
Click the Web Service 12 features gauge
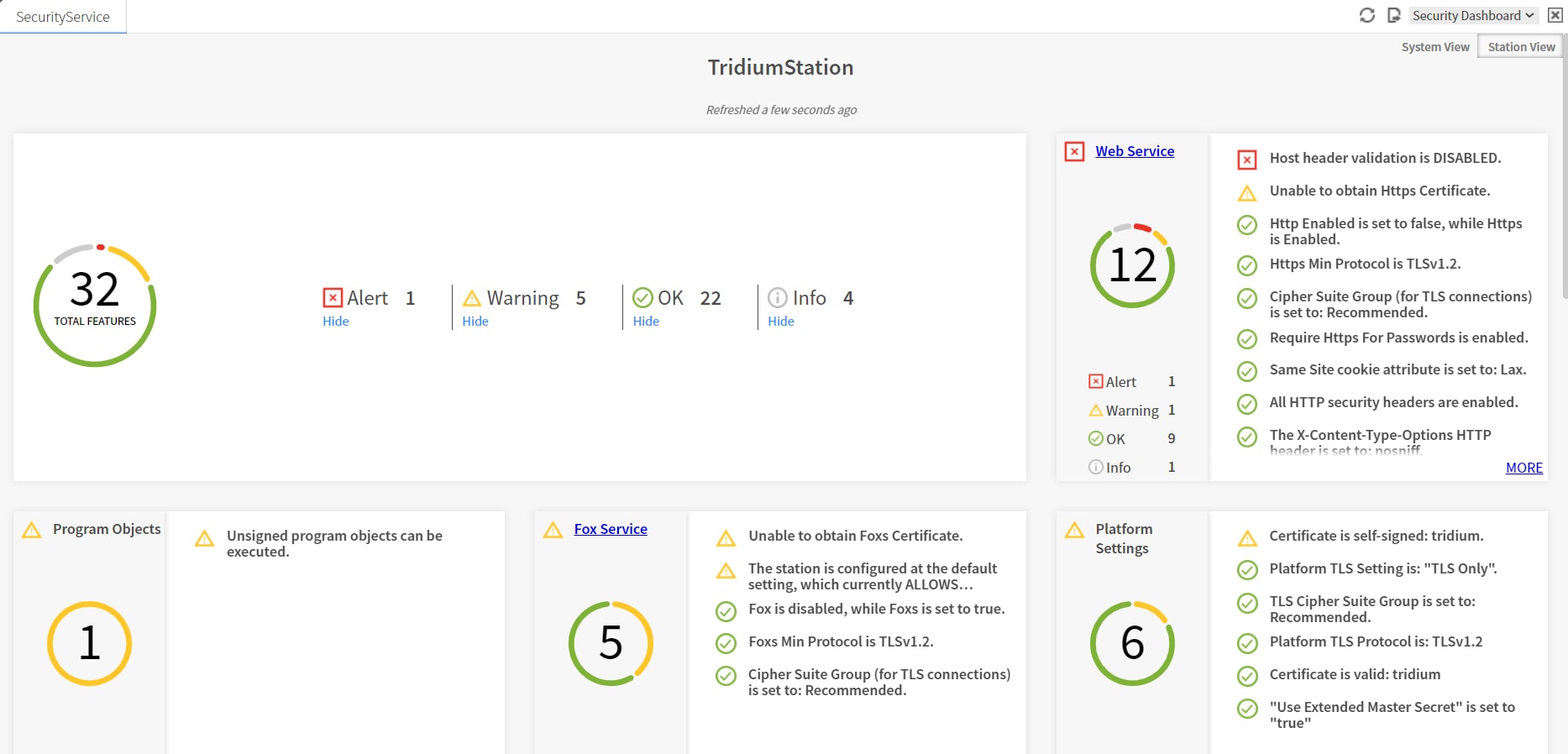[x=1132, y=265]
